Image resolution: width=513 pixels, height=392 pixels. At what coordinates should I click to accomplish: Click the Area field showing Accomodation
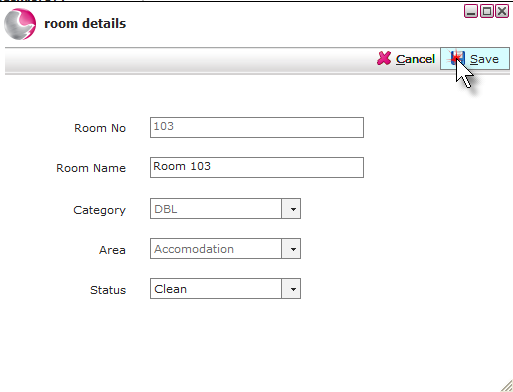(x=225, y=249)
